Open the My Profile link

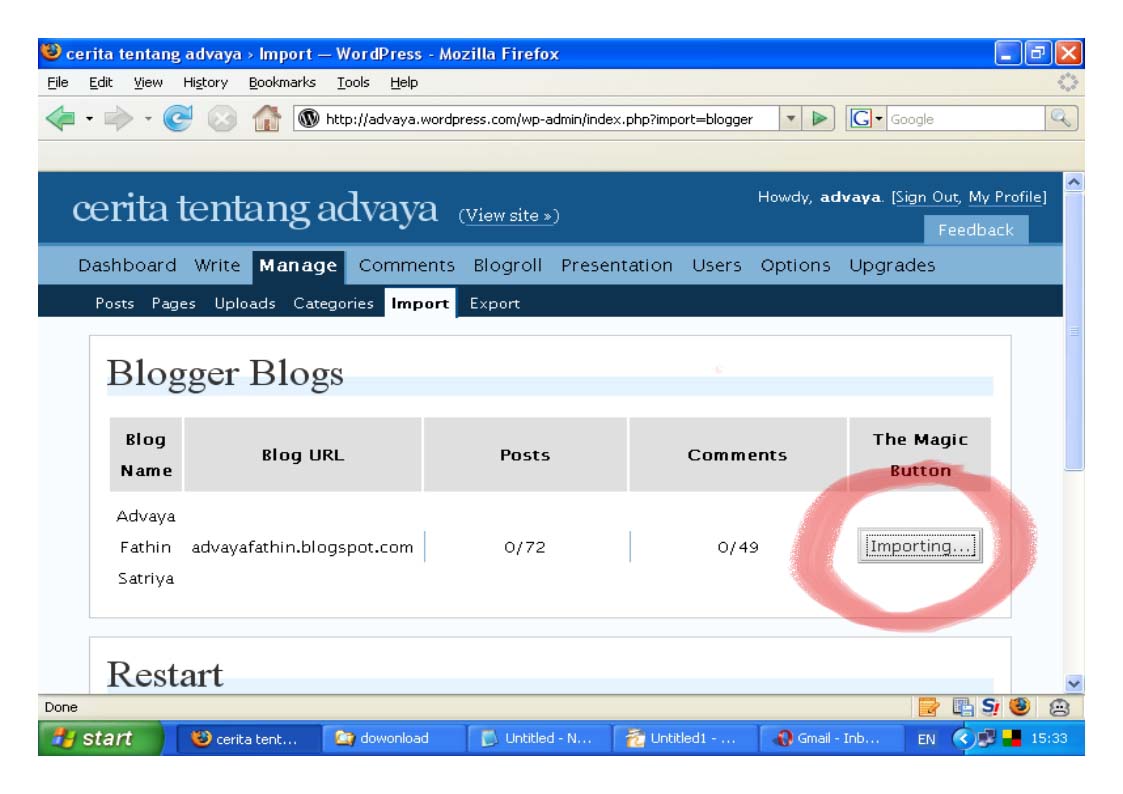pos(1005,197)
